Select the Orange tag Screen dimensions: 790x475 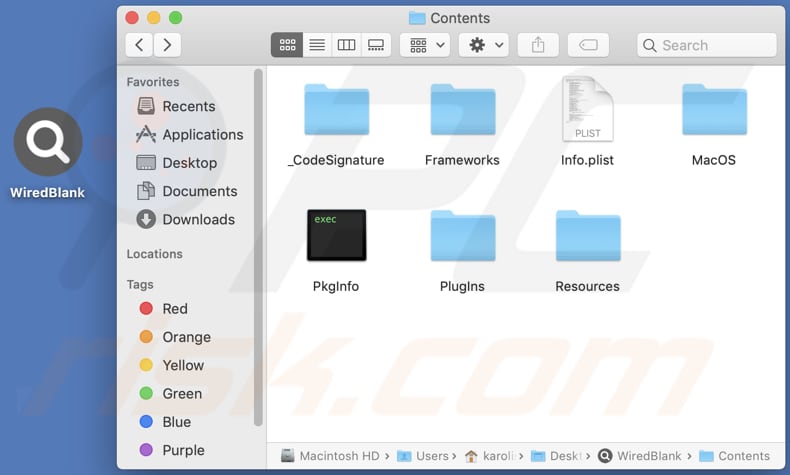(175, 336)
